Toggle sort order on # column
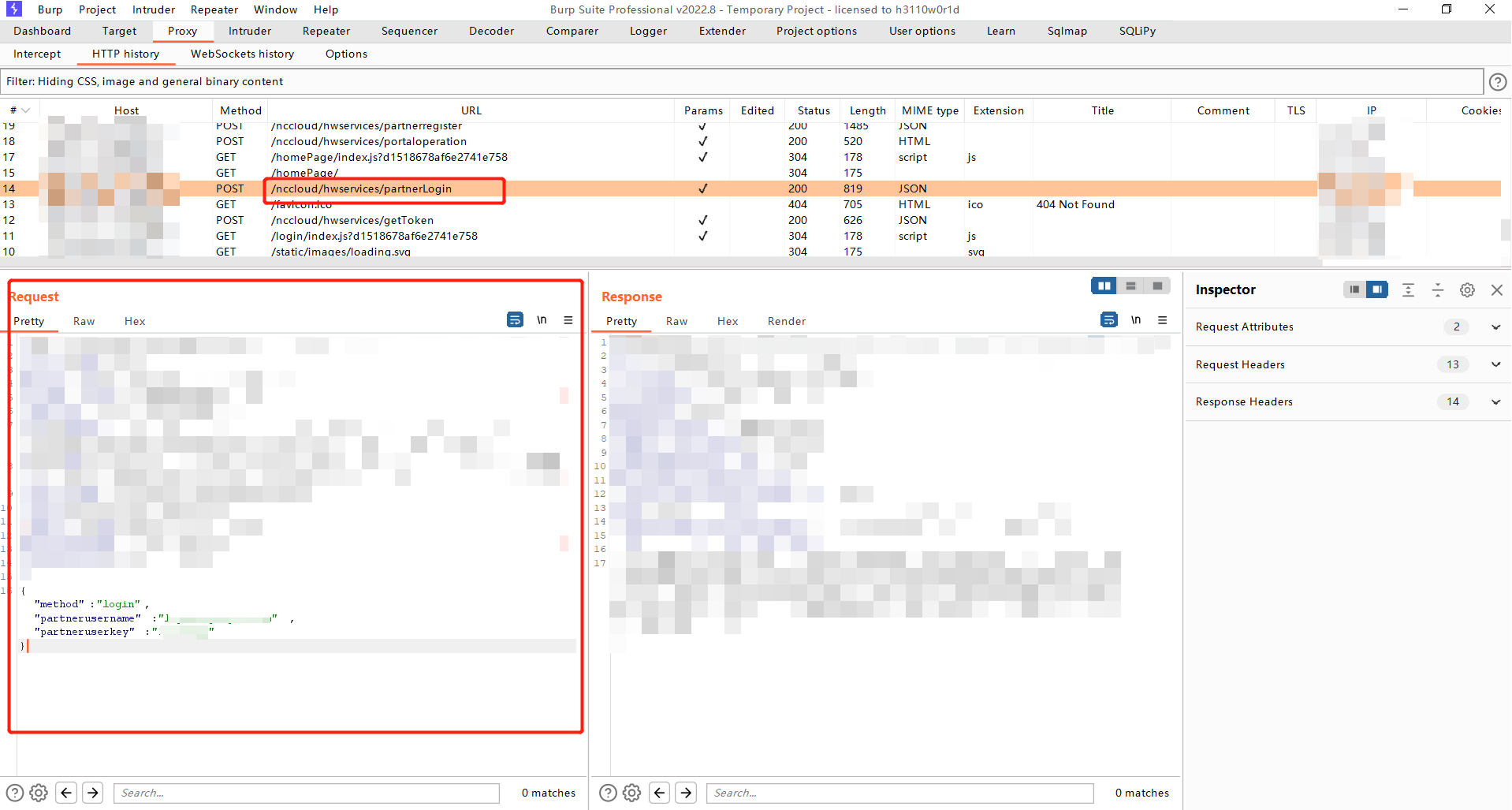Image resolution: width=1512 pixels, height=810 pixels. (x=20, y=110)
